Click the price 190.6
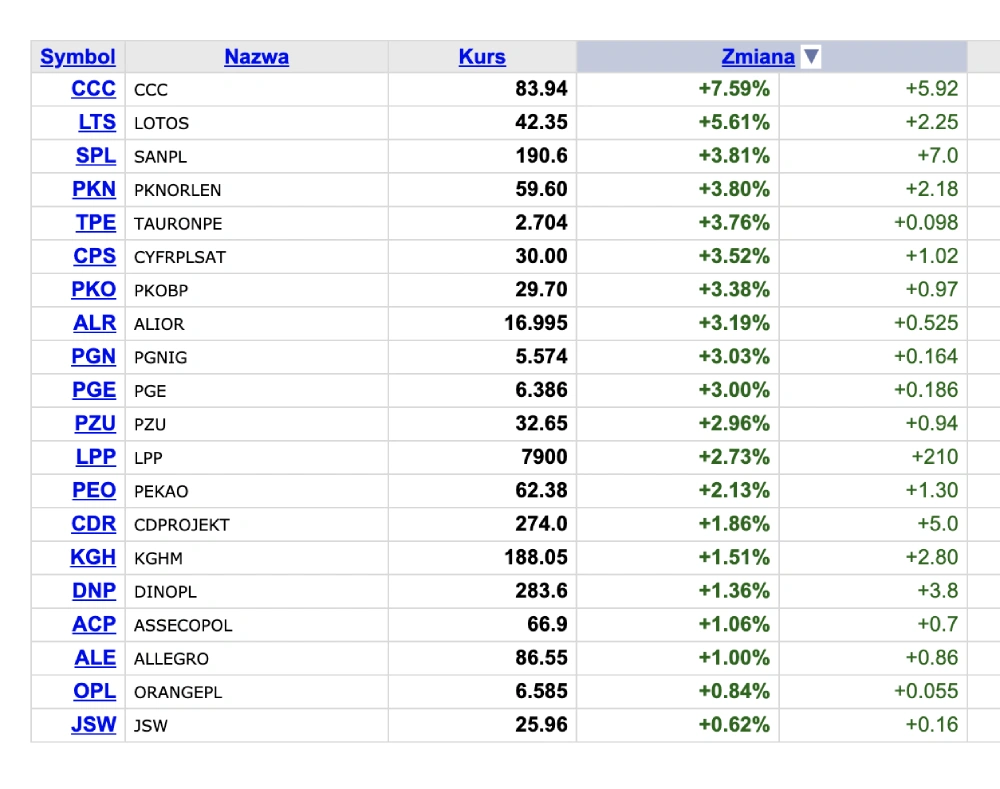Screen dimensions: 1000x789 pyautogui.click(x=541, y=156)
